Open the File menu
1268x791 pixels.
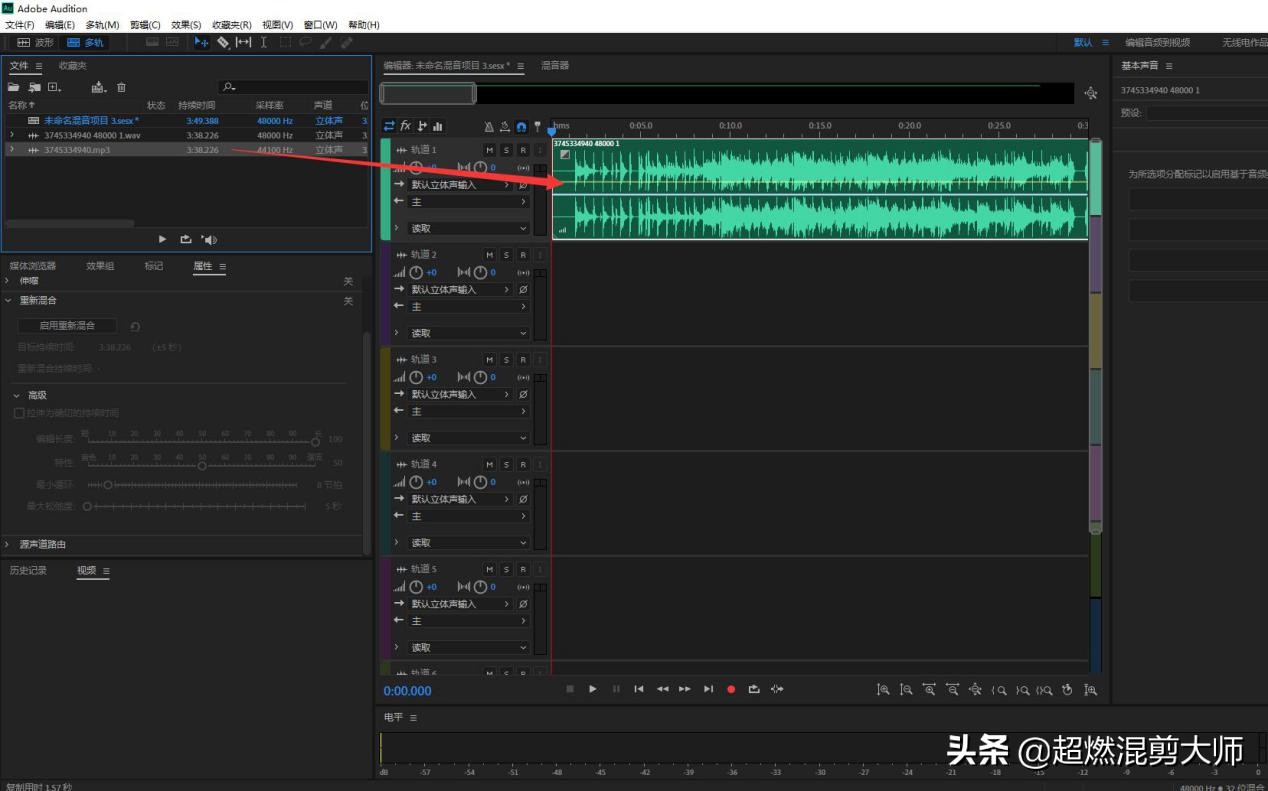(x=20, y=25)
